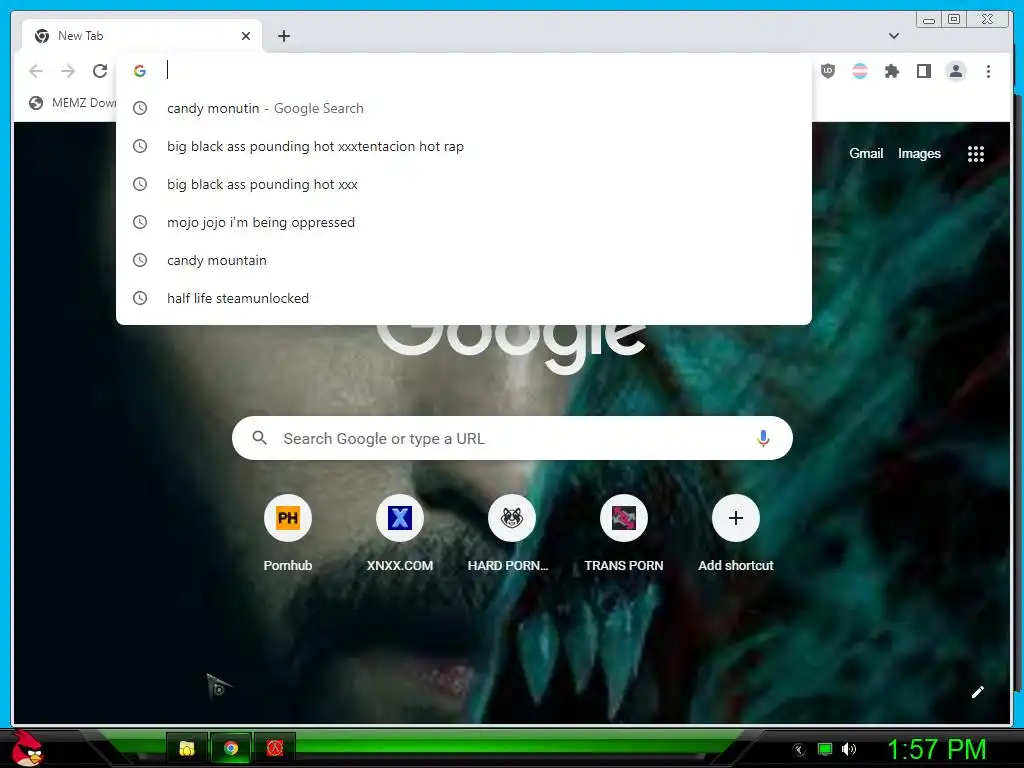Open the Images link
The width and height of the screenshot is (1024, 768).
pyautogui.click(x=919, y=153)
